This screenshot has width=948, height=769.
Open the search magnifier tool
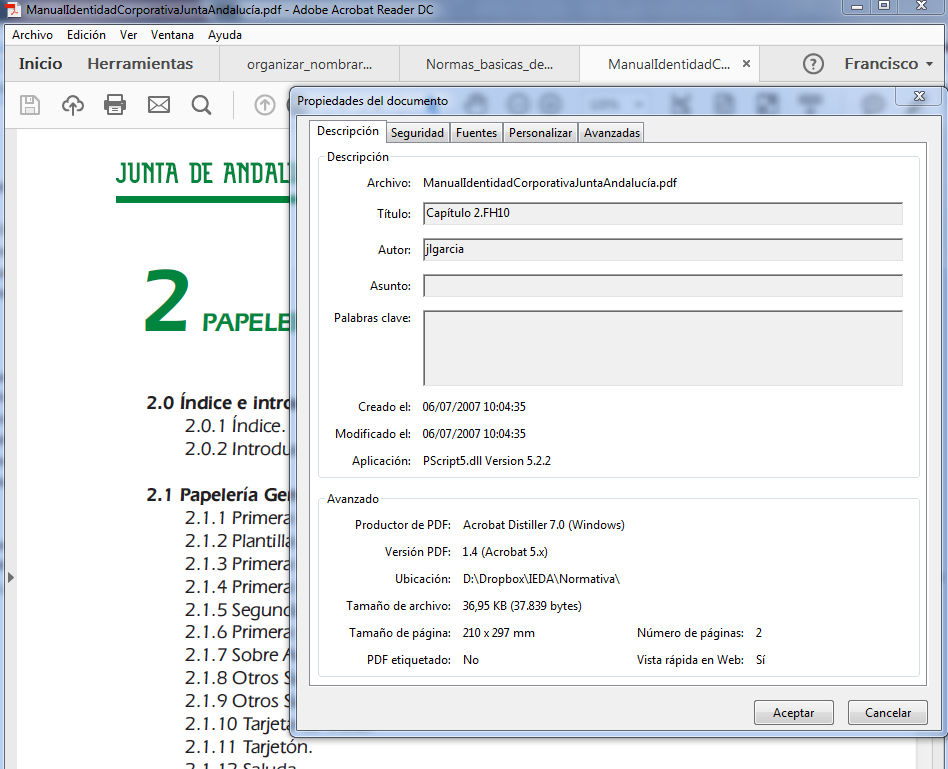[x=201, y=105]
